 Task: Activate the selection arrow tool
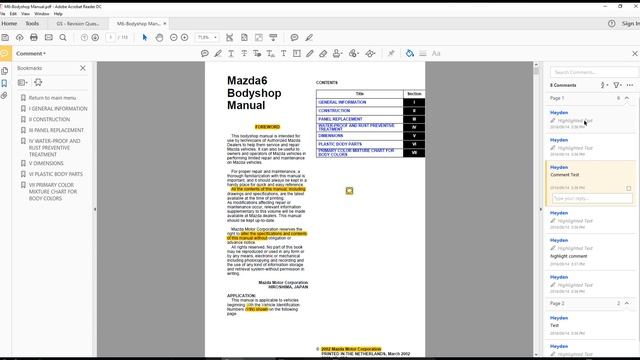(x=144, y=38)
